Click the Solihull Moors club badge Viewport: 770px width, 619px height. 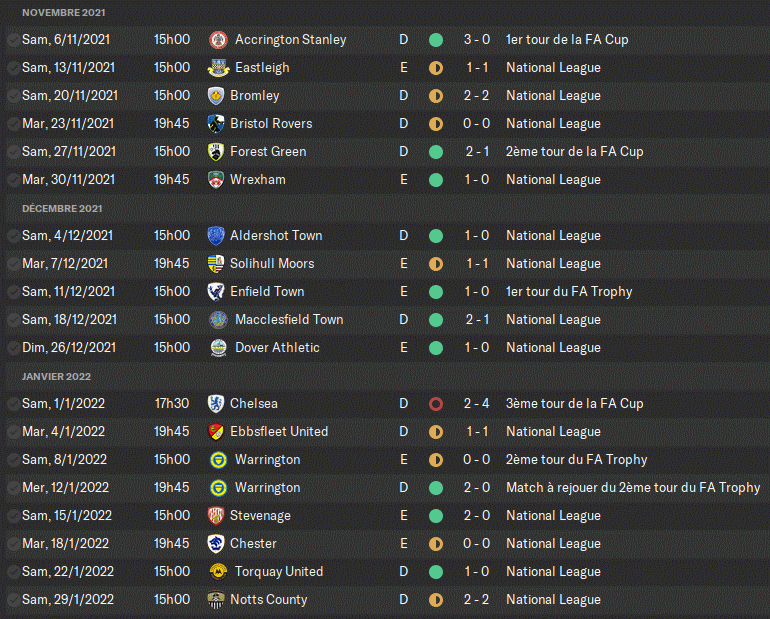coord(216,264)
